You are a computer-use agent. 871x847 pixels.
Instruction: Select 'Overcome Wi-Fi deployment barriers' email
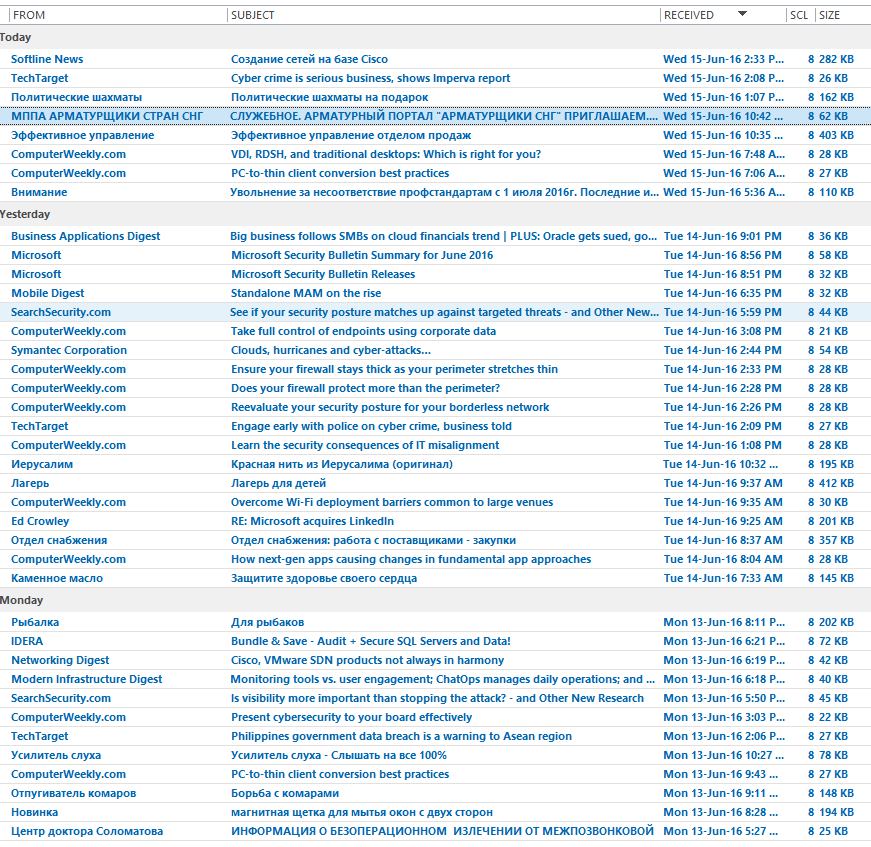(436, 502)
